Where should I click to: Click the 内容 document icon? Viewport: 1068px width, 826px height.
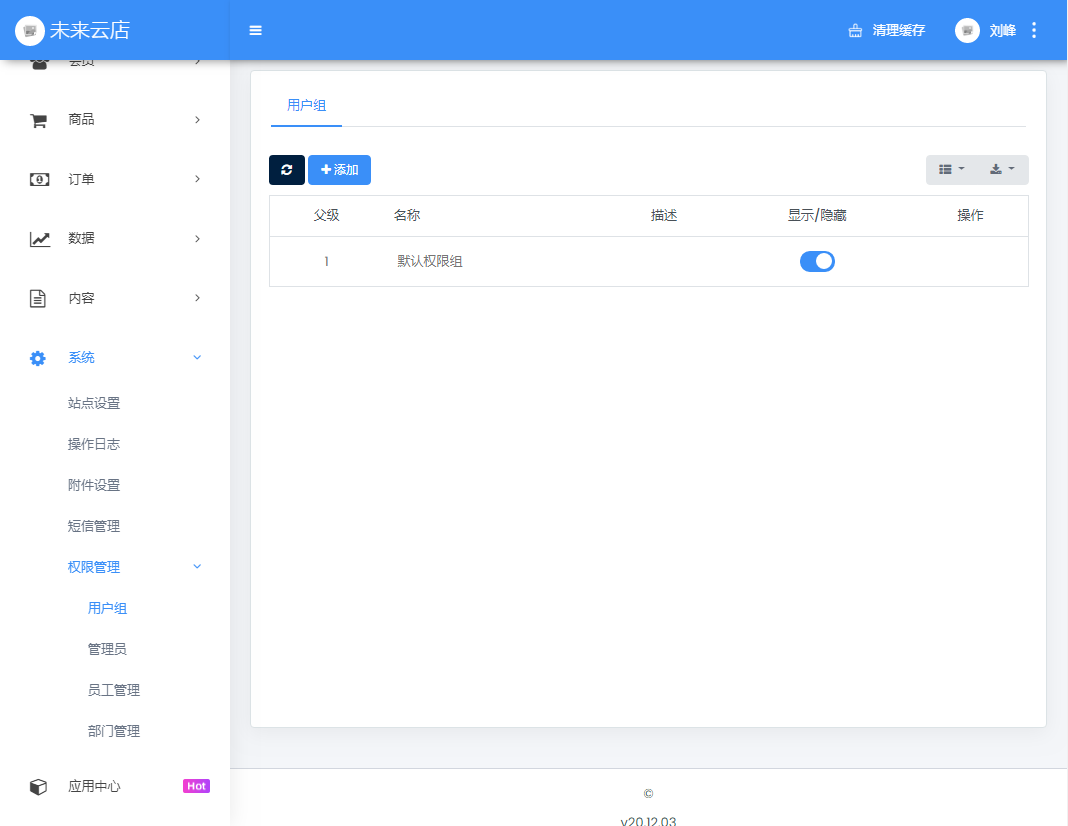coord(38,298)
